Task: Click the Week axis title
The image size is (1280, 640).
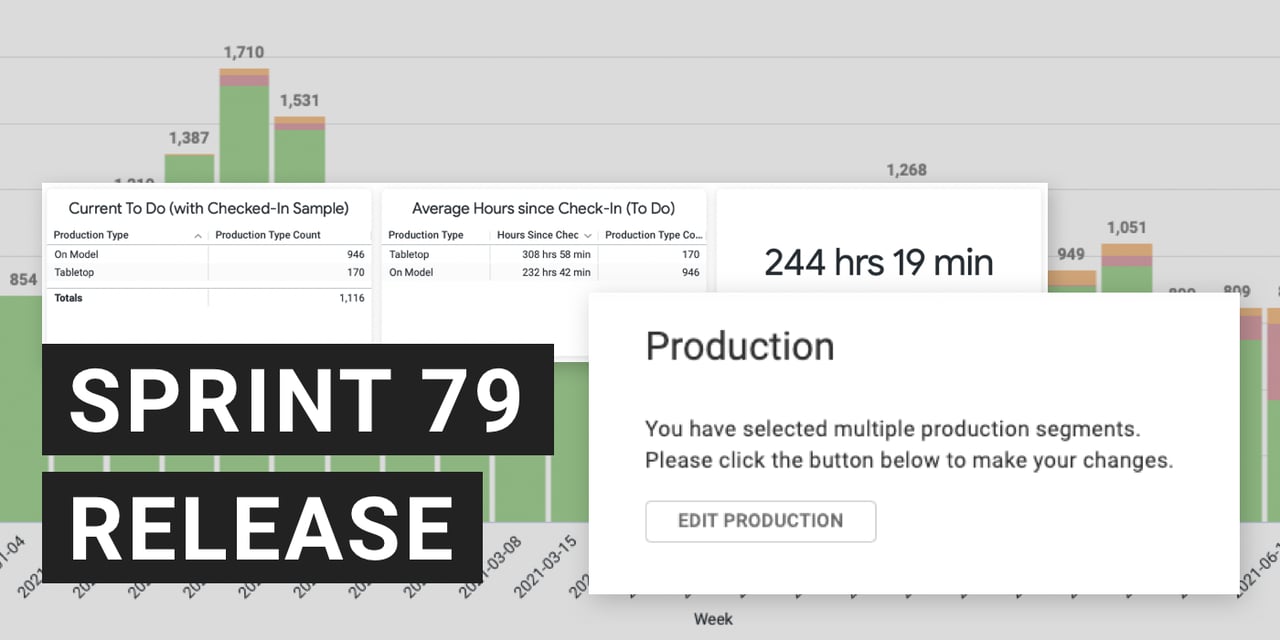Action: tap(713, 619)
